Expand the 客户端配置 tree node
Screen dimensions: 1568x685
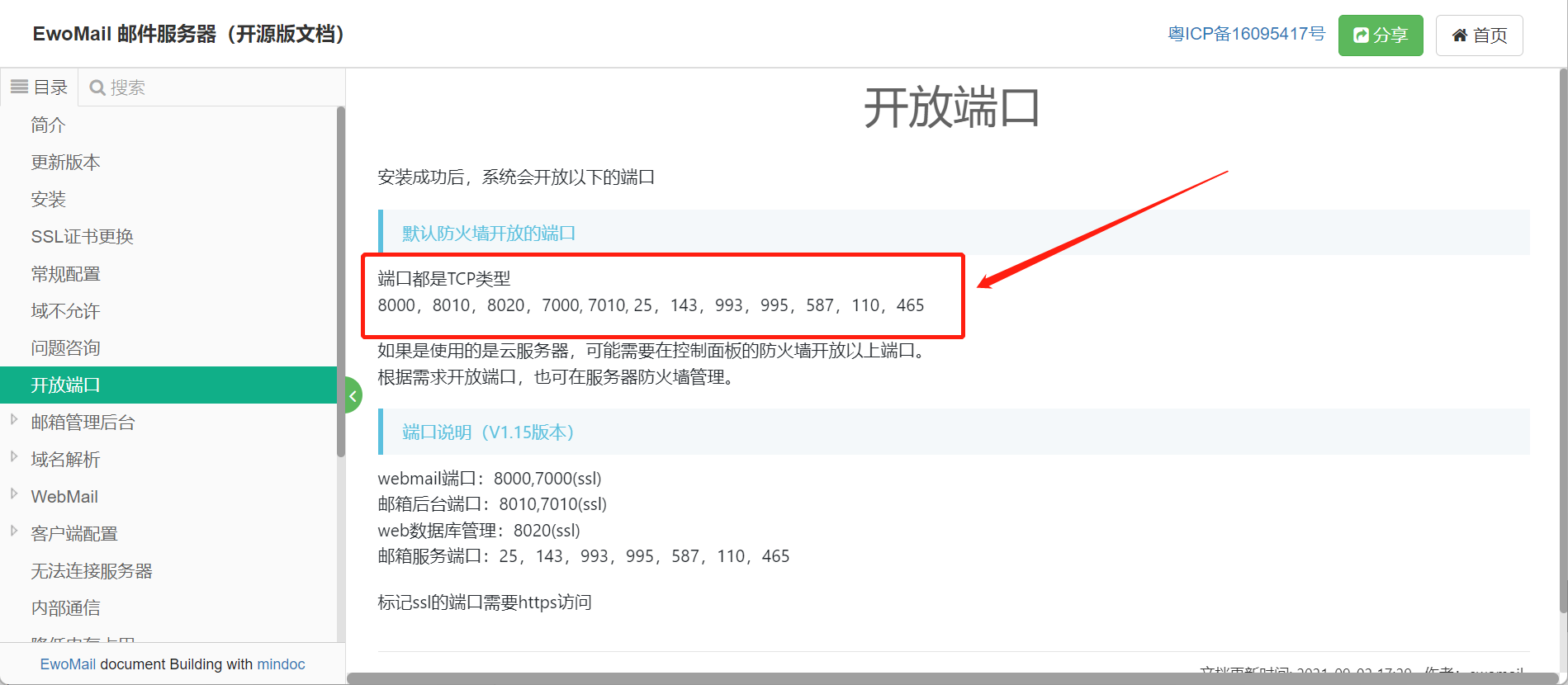click(x=14, y=531)
